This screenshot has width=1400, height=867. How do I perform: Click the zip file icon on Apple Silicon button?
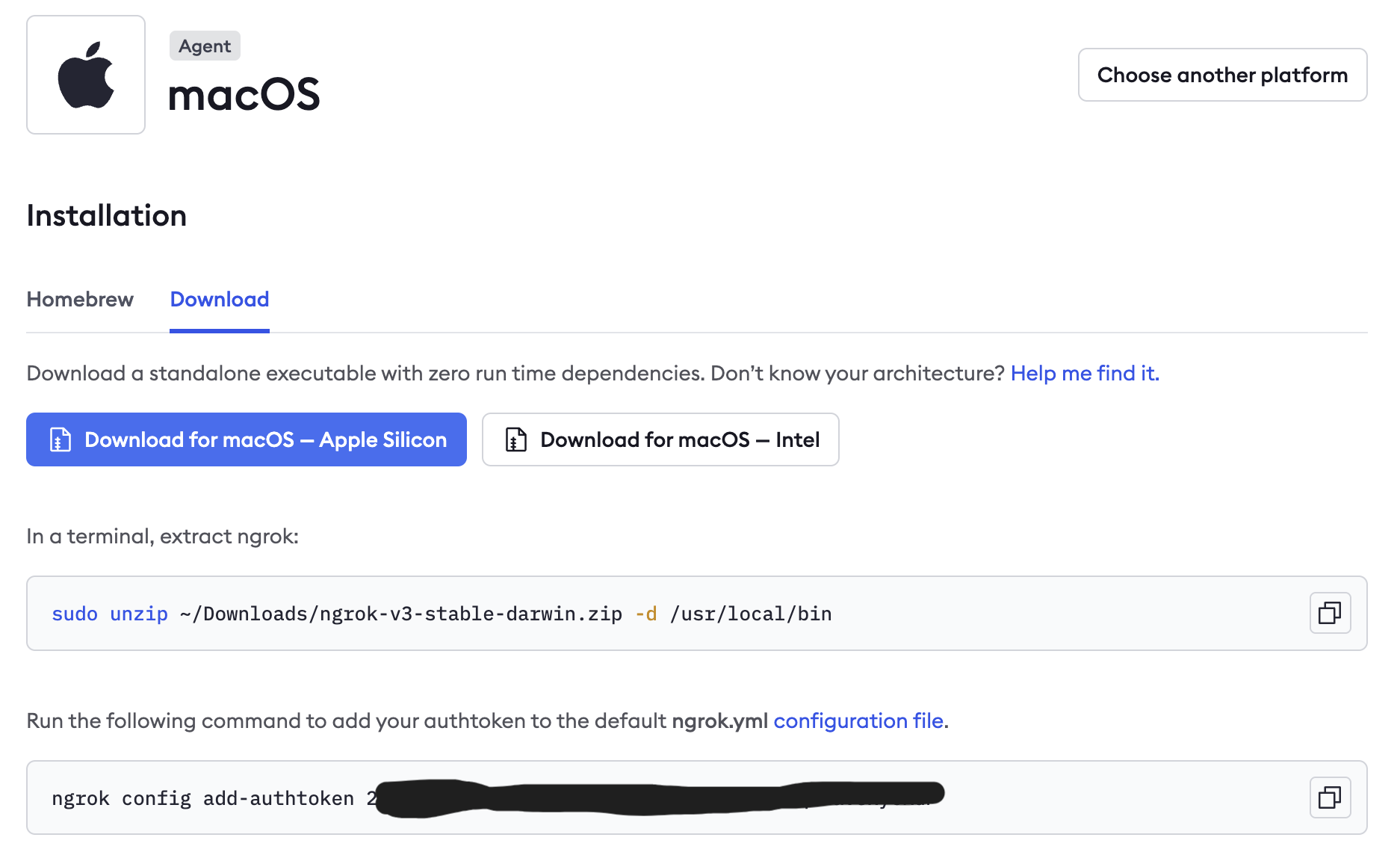click(x=60, y=439)
